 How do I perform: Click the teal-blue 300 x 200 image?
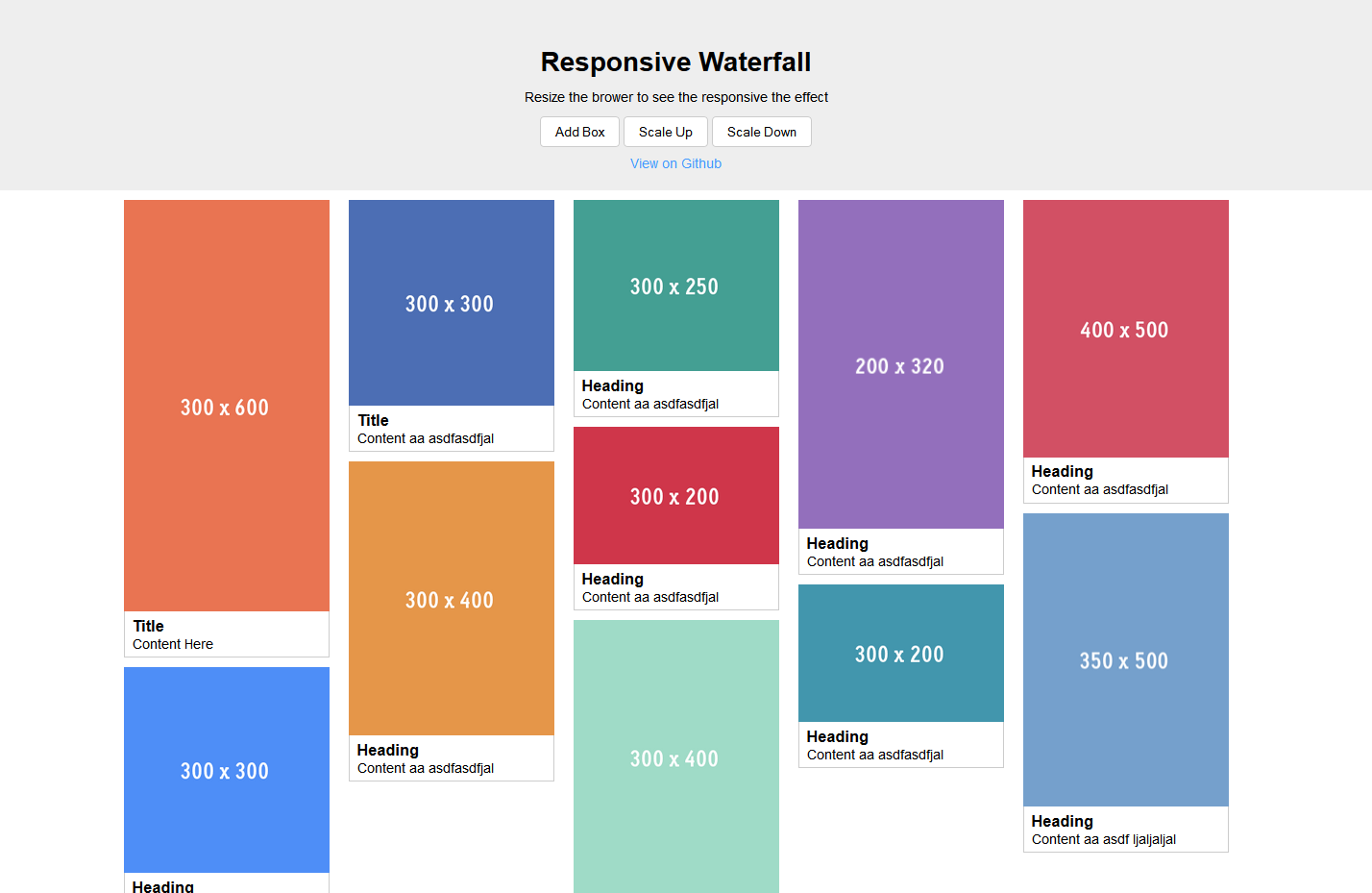(901, 654)
